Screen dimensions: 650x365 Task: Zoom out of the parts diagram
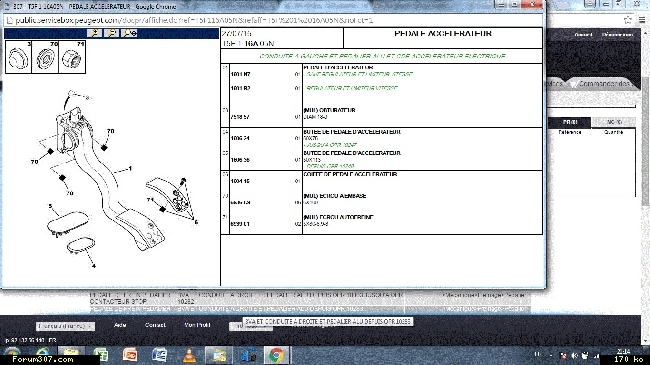pyautogui.click(x=112, y=33)
